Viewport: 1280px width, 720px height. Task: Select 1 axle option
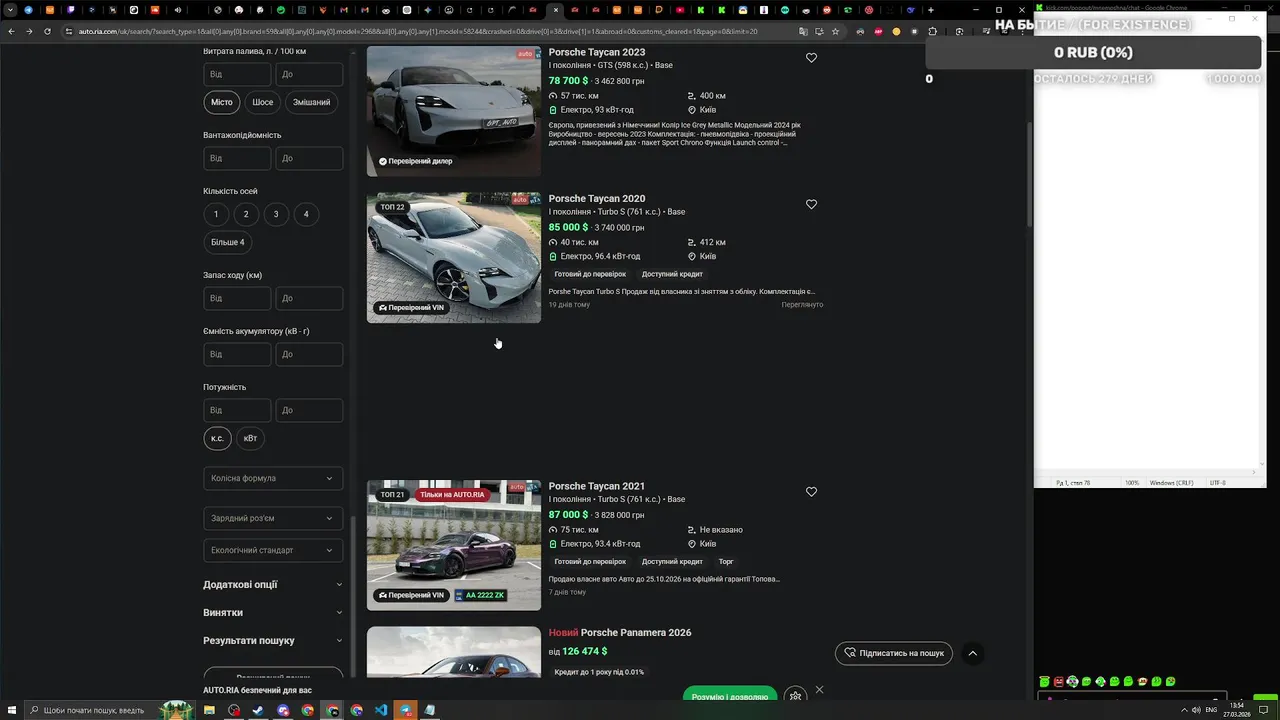point(216,214)
